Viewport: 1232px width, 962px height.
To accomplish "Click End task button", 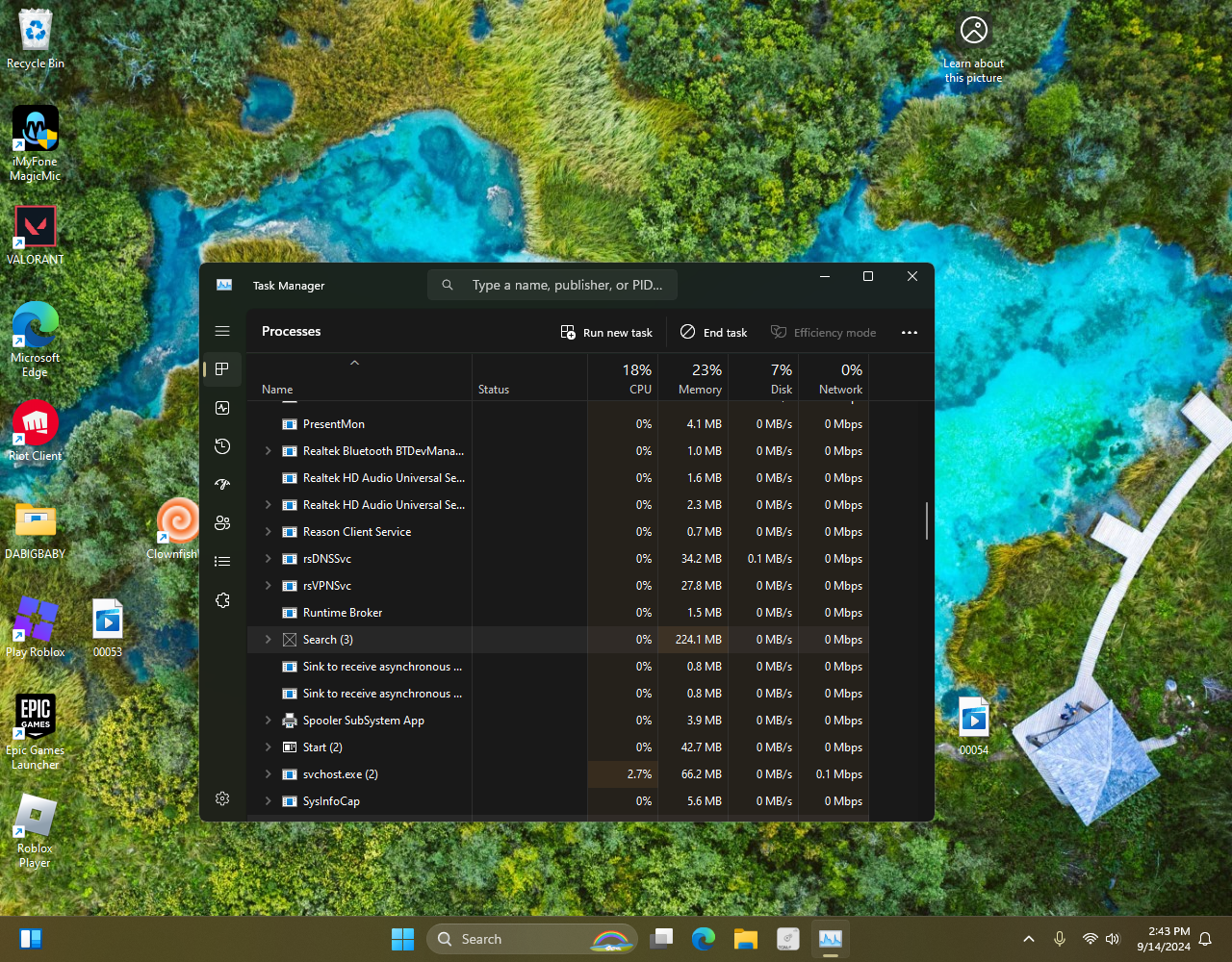I will click(x=713, y=332).
